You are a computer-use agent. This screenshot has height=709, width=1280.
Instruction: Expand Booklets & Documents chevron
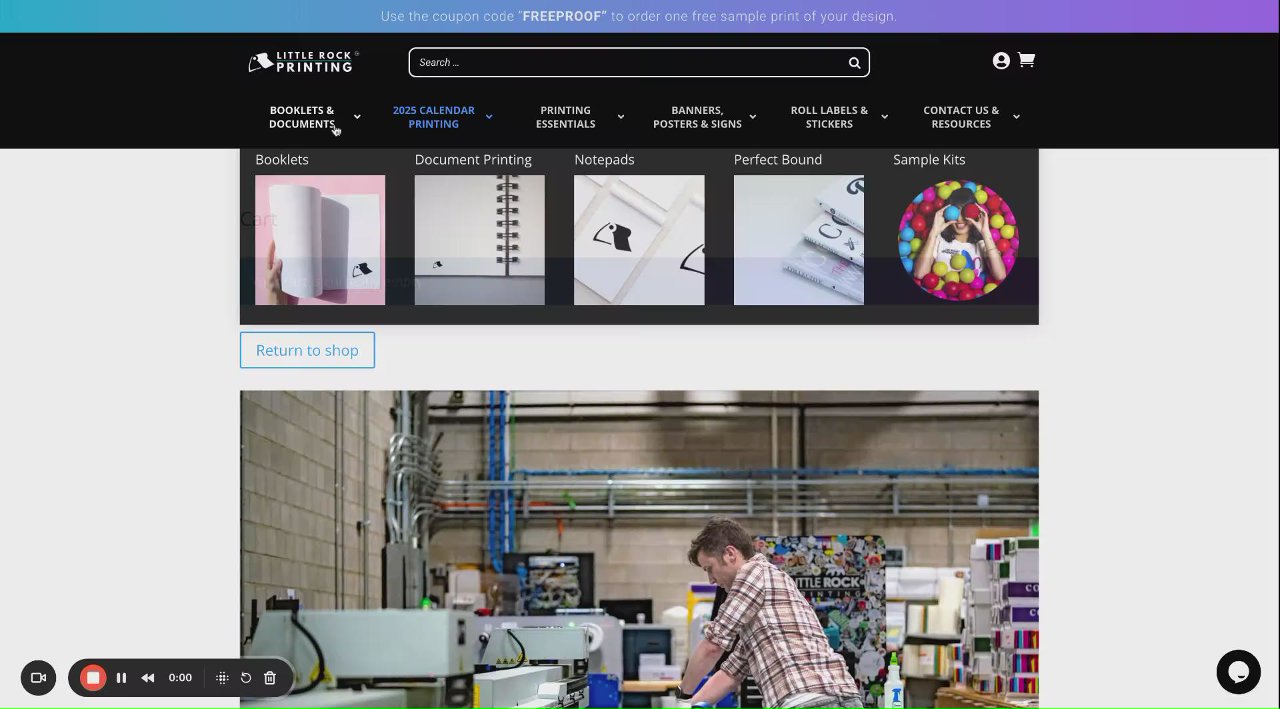(x=357, y=117)
